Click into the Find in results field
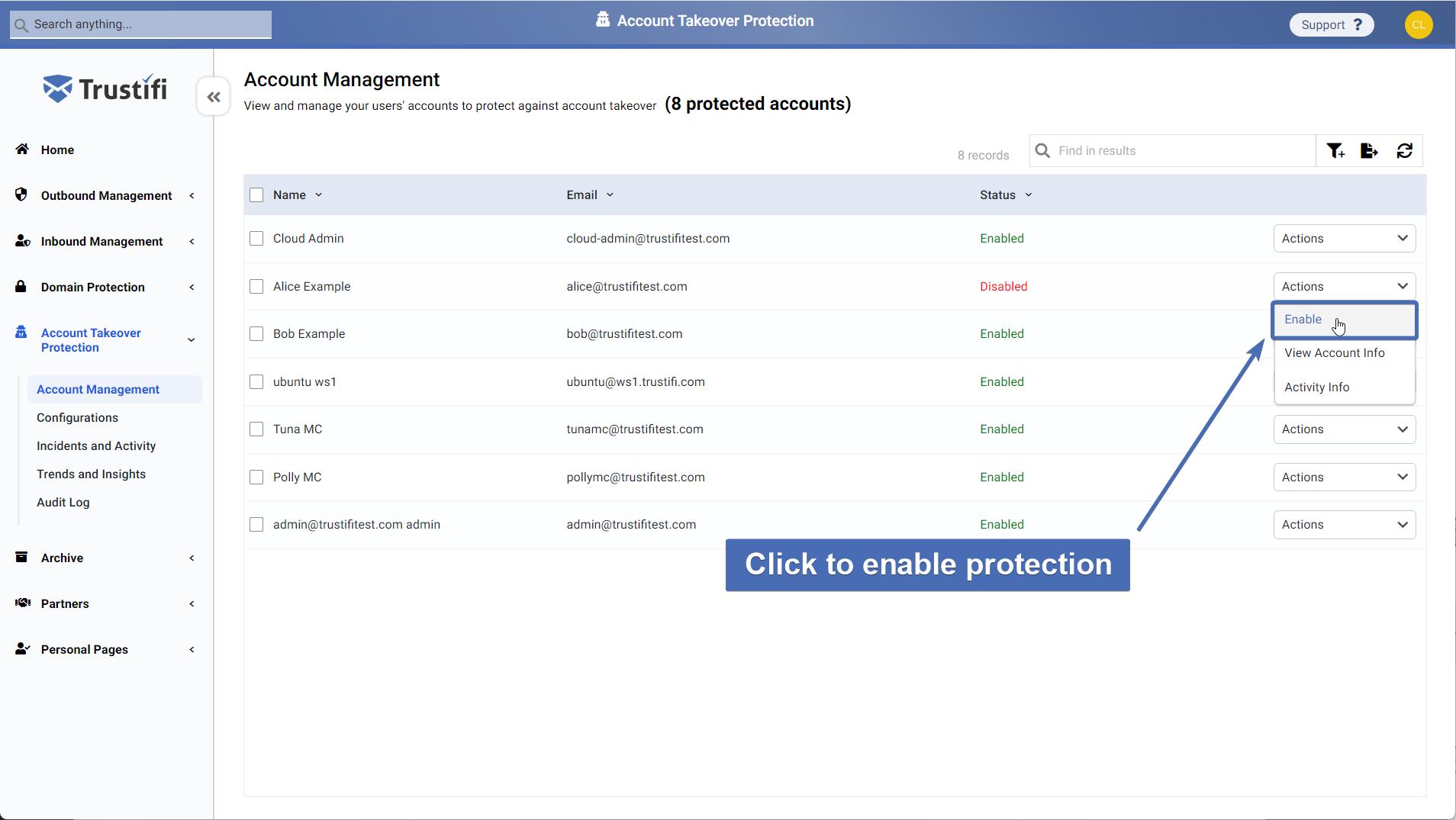Screen dimensions: 1456x820 1173,151
